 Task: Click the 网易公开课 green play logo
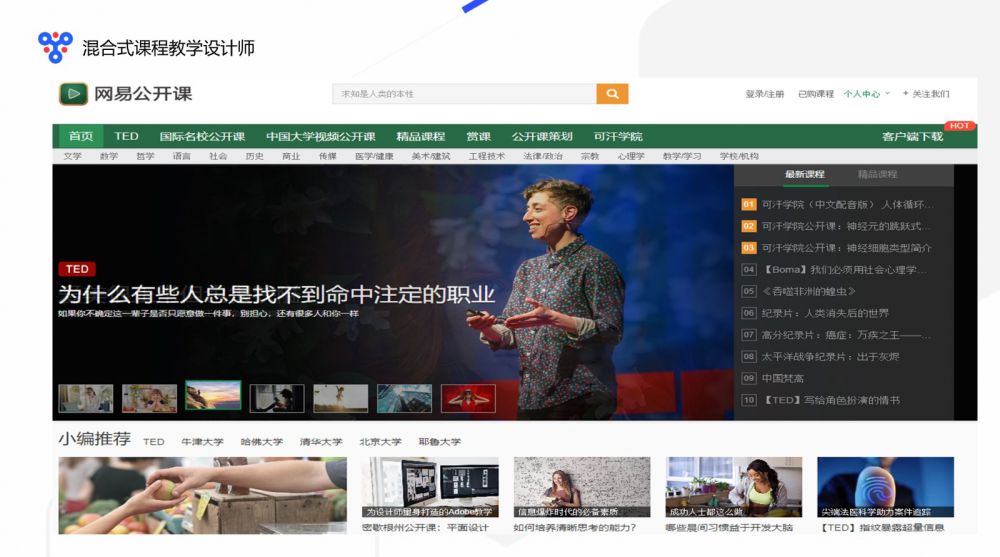click(72, 94)
